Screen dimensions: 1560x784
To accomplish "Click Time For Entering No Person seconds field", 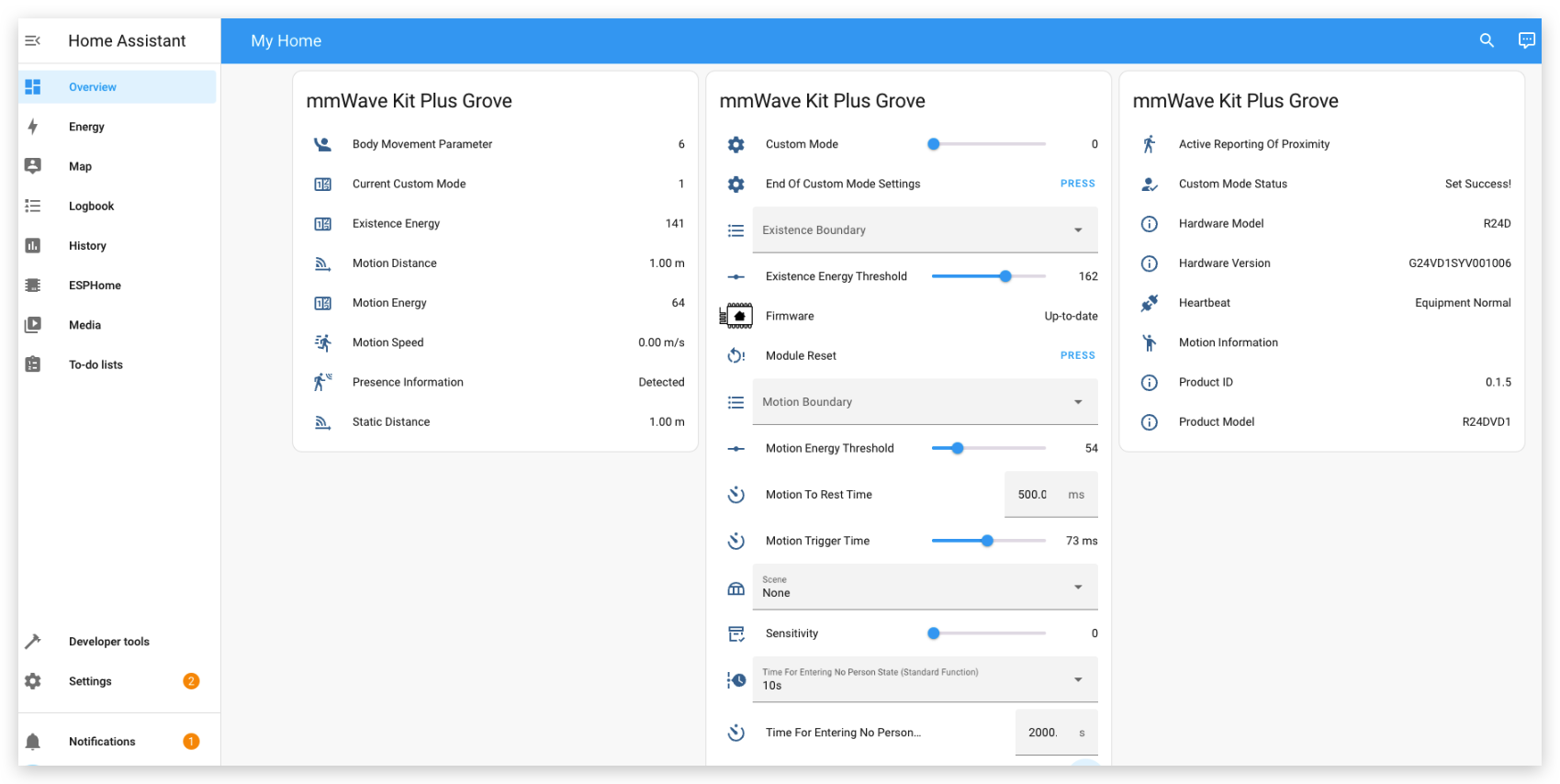I will (1056, 733).
